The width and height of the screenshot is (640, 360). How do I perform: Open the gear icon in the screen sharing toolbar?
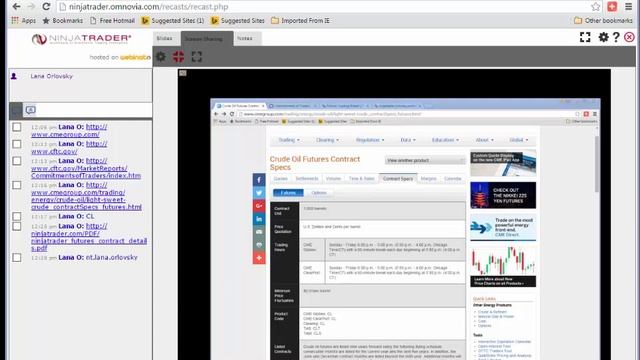click(161, 56)
